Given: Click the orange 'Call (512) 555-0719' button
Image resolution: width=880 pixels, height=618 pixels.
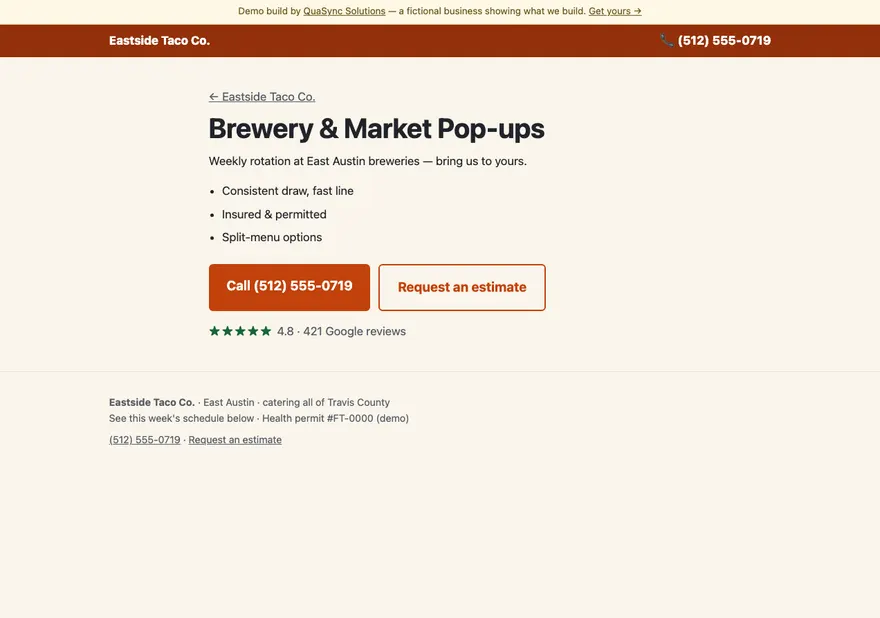Looking at the screenshot, I should 289,287.
